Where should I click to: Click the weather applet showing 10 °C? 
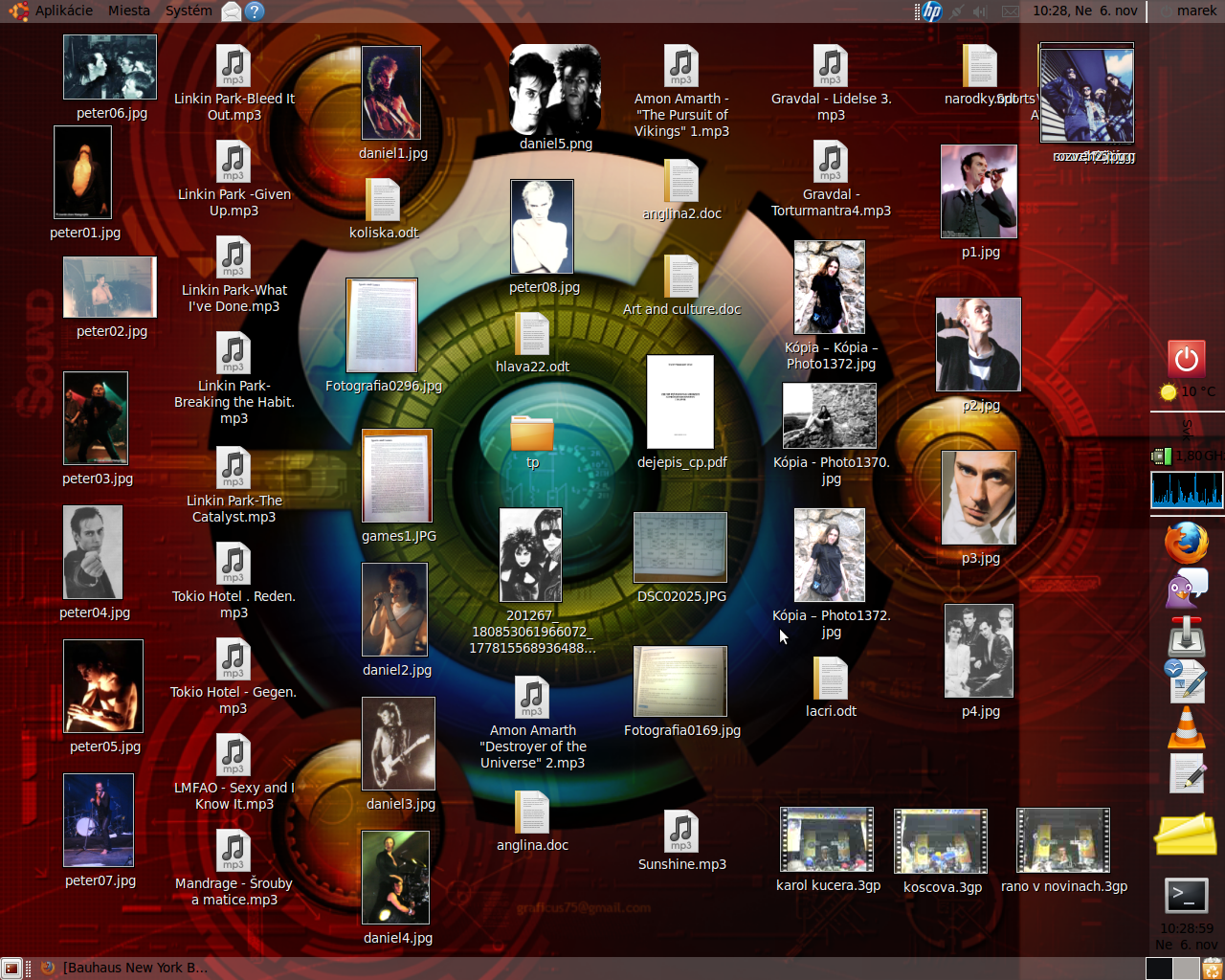(x=1187, y=391)
